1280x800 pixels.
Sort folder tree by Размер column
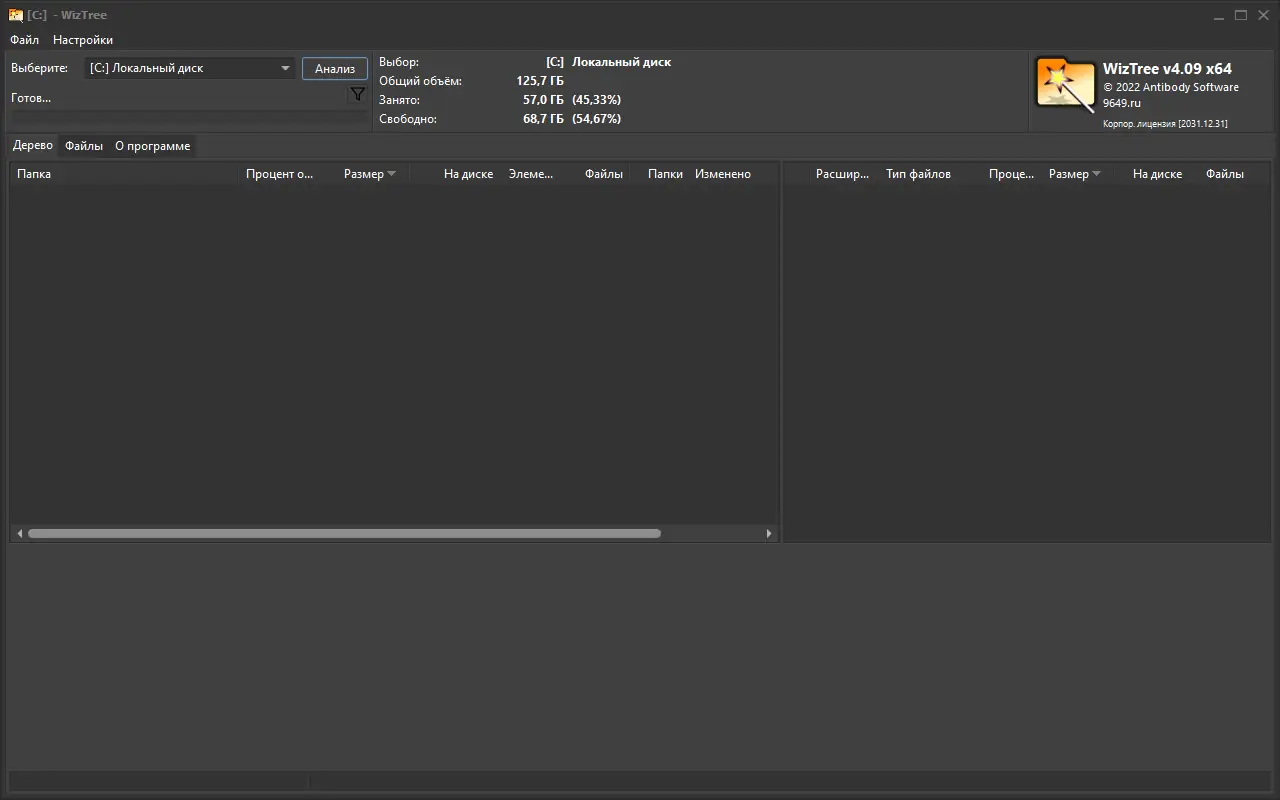(364, 174)
